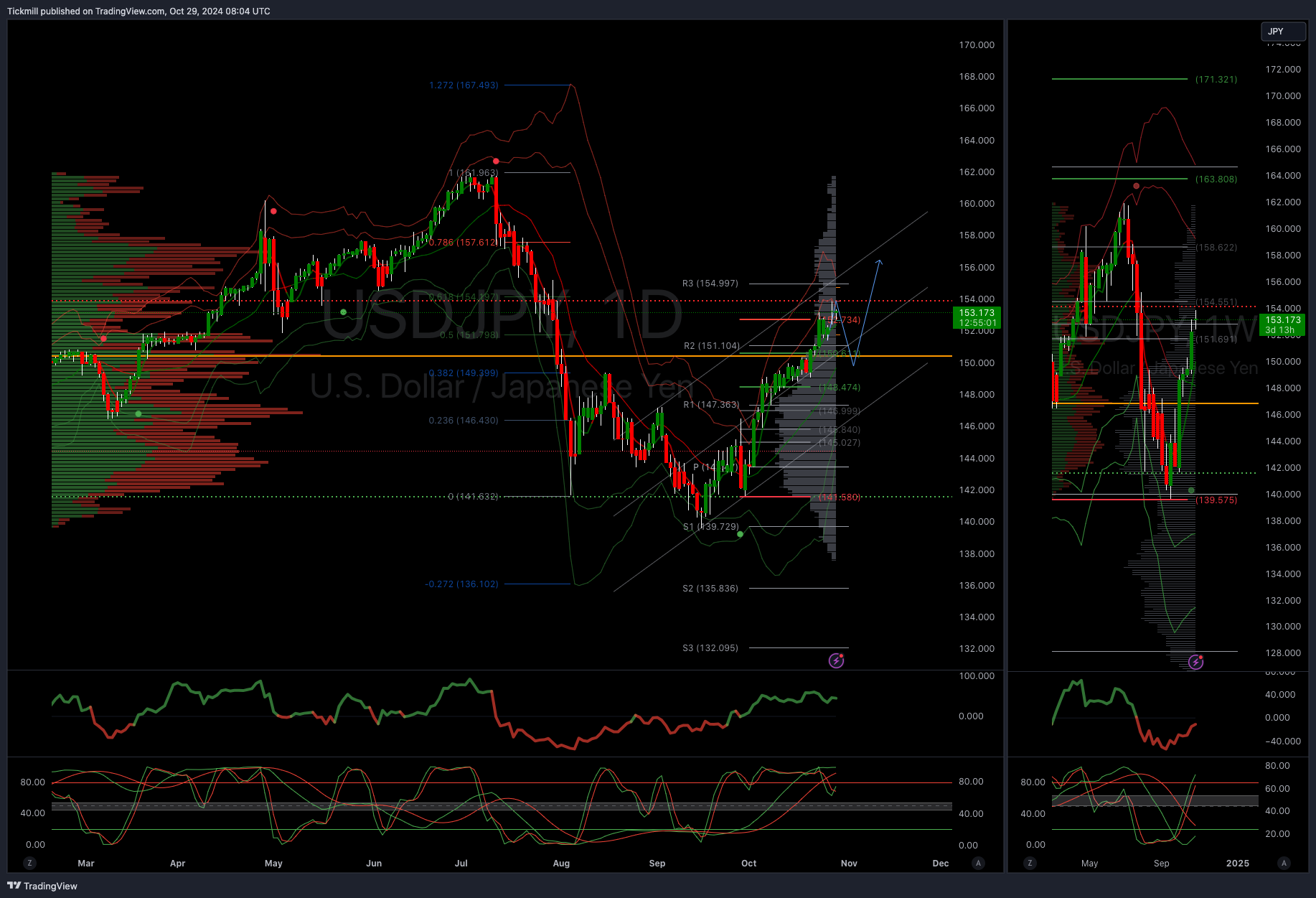
Task: Click the R3 (154.997) pivot label
Action: coord(710,284)
